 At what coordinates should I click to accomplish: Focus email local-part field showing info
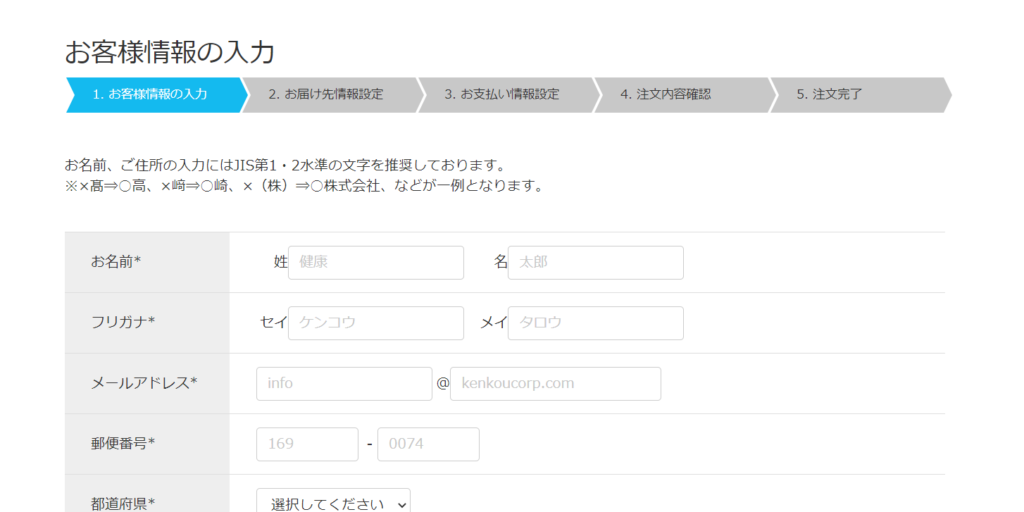[344, 384]
